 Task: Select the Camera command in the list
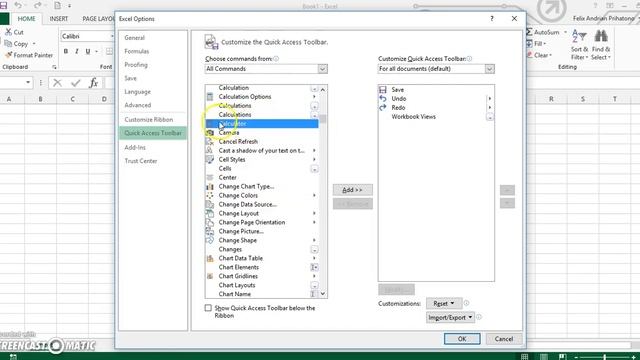click(229, 133)
